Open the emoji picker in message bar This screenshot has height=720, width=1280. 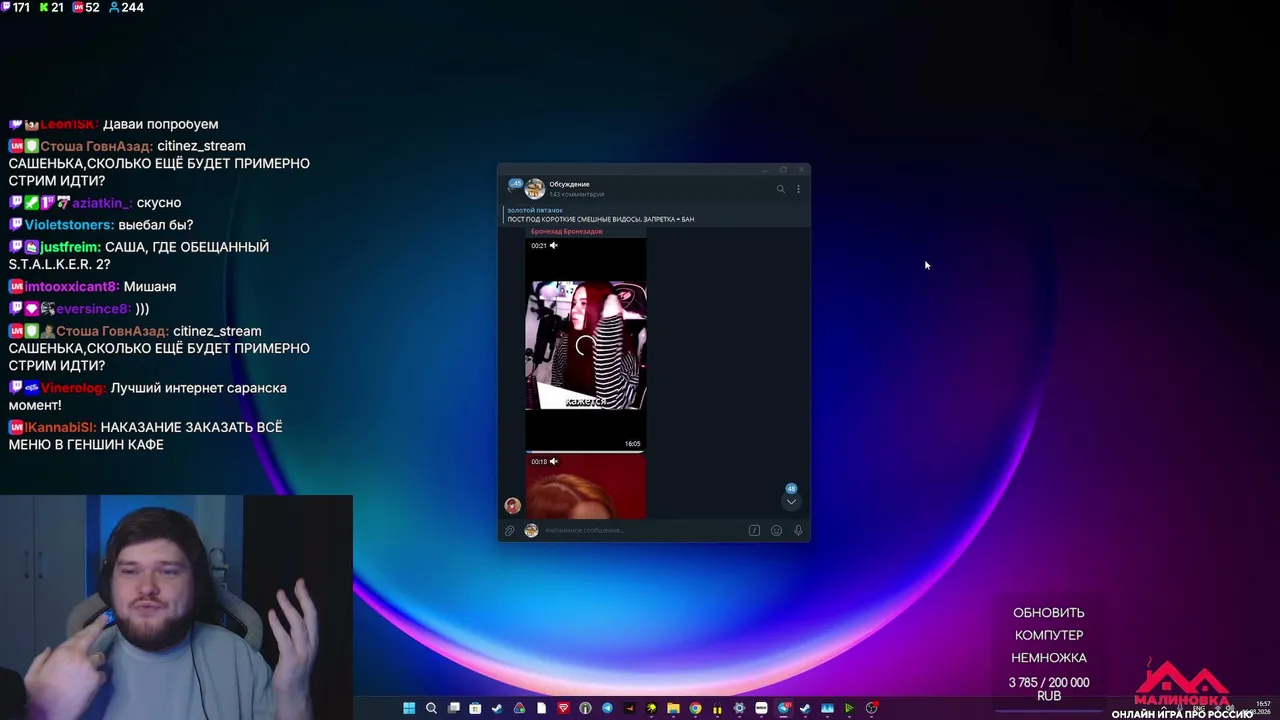(776, 531)
